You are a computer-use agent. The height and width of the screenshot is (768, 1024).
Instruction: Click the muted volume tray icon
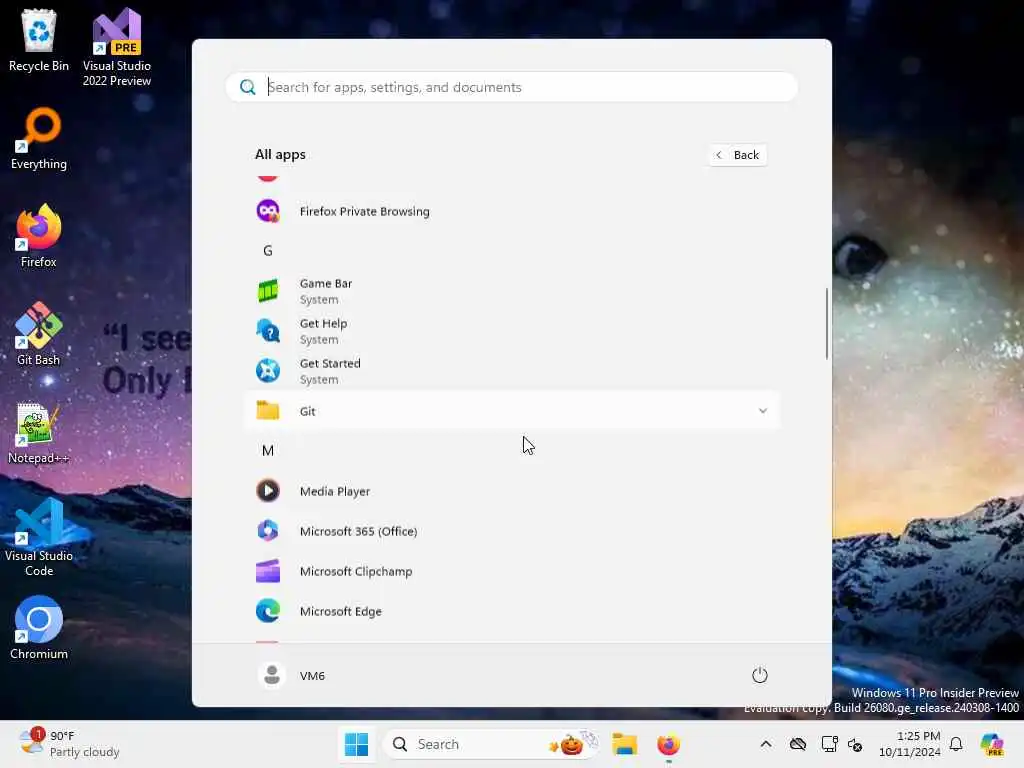[854, 744]
